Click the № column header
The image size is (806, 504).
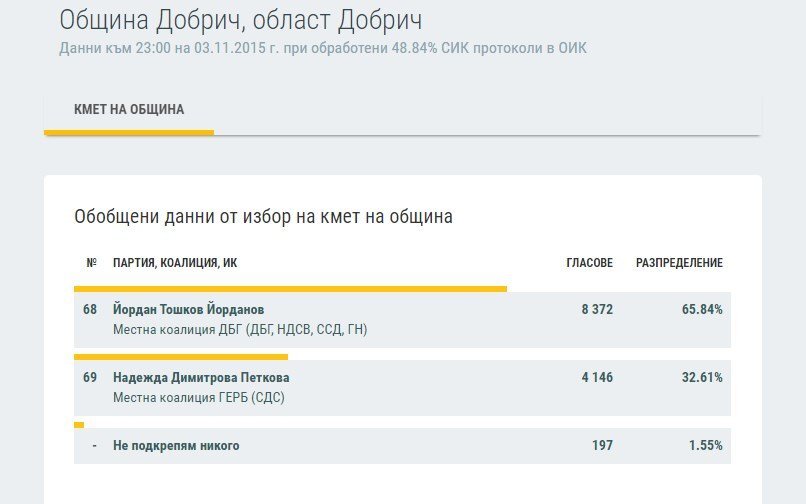(x=91, y=263)
